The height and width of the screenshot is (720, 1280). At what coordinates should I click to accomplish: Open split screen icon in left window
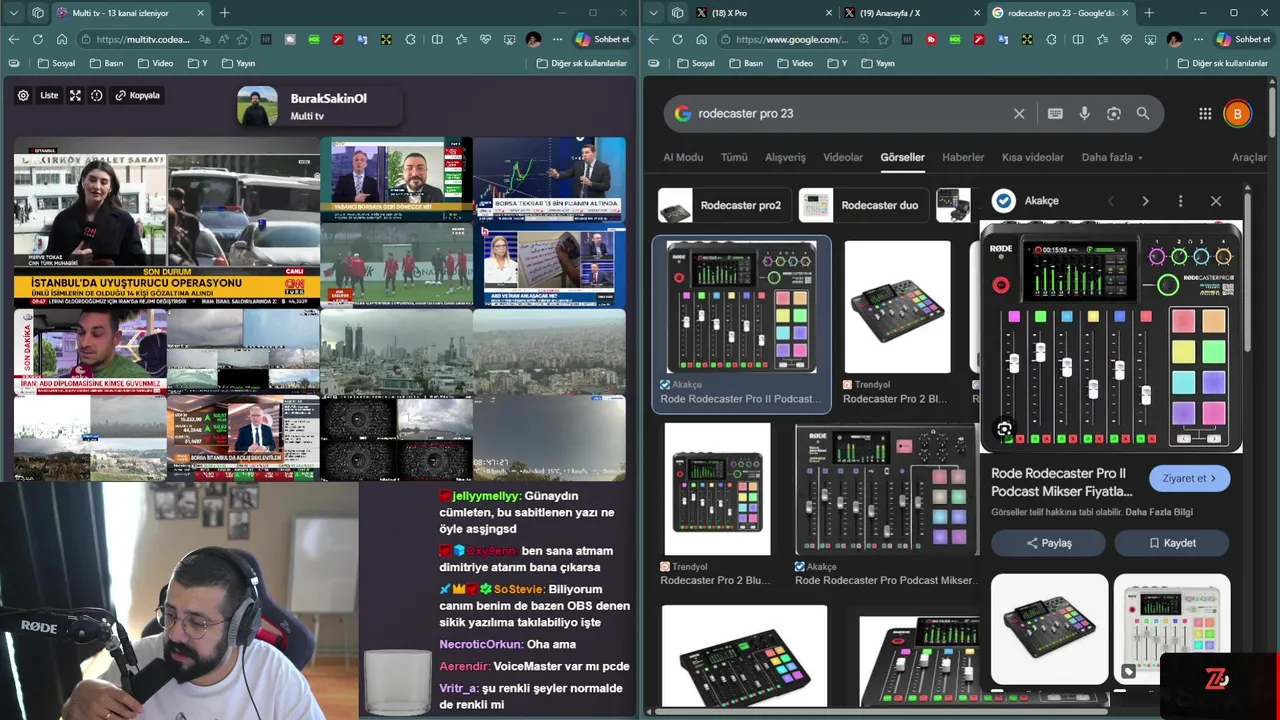[x=437, y=39]
